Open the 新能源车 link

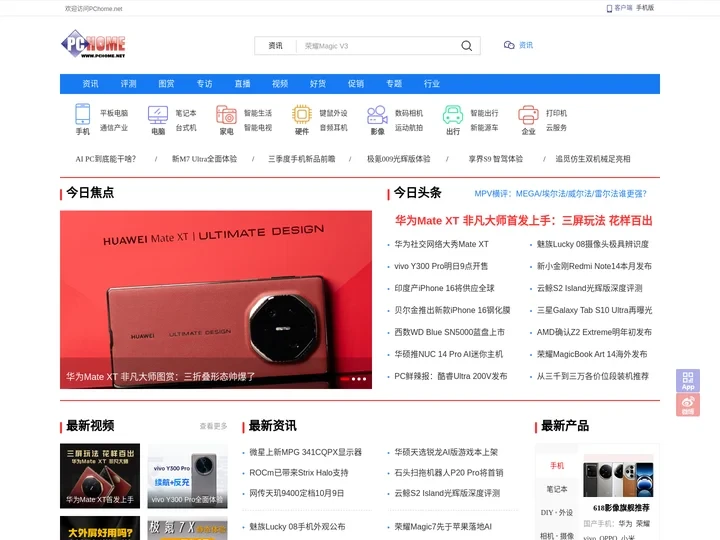click(484, 128)
